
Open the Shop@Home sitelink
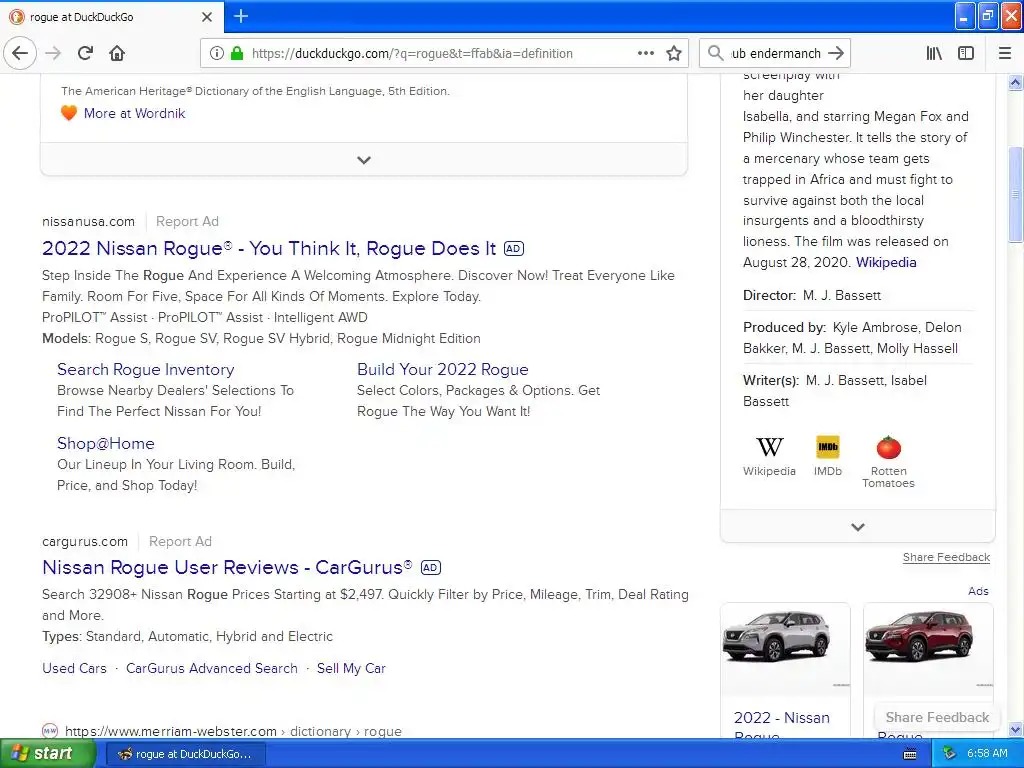pyautogui.click(x=106, y=443)
